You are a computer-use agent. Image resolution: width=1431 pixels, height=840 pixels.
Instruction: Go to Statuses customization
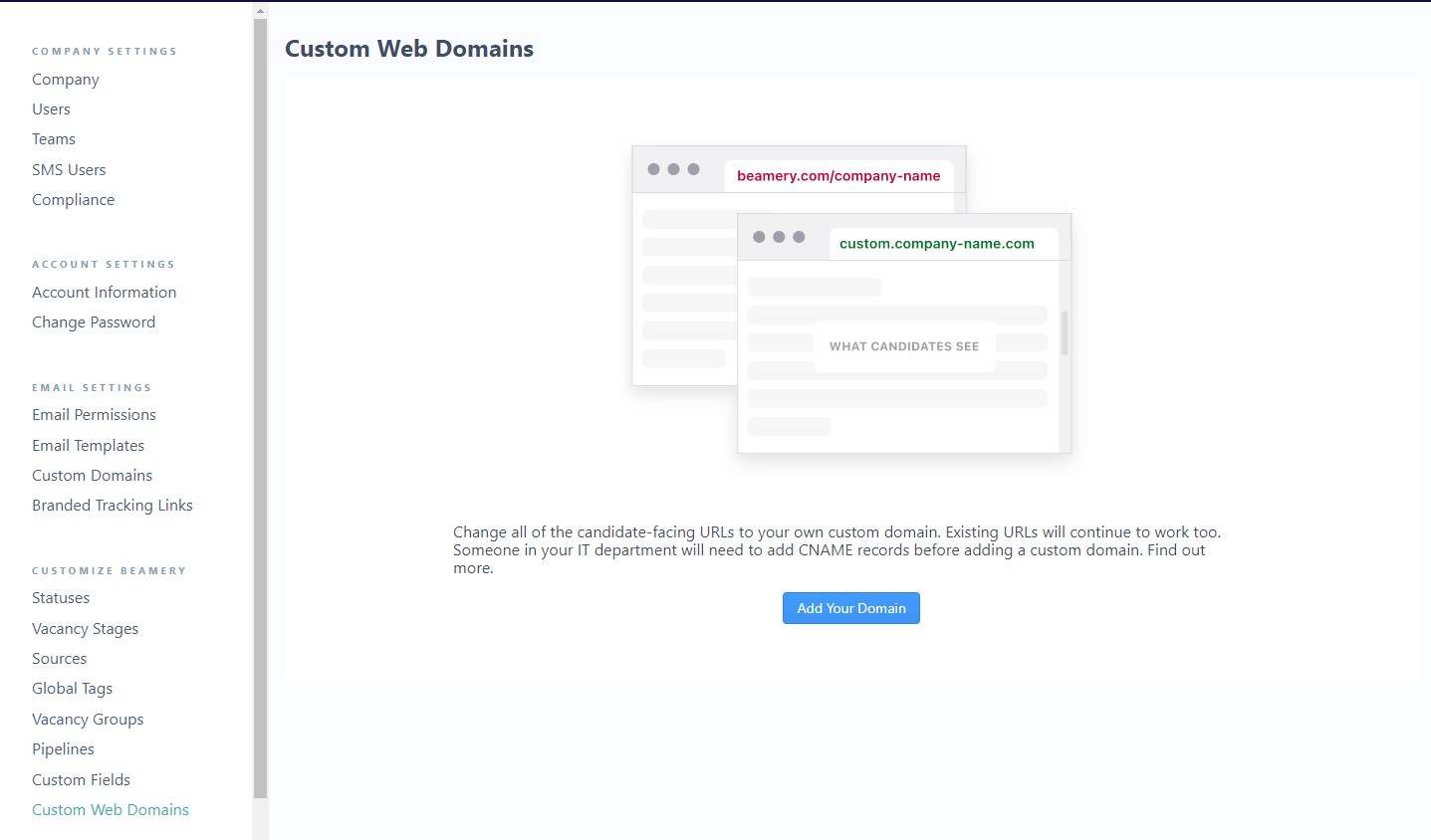(61, 598)
